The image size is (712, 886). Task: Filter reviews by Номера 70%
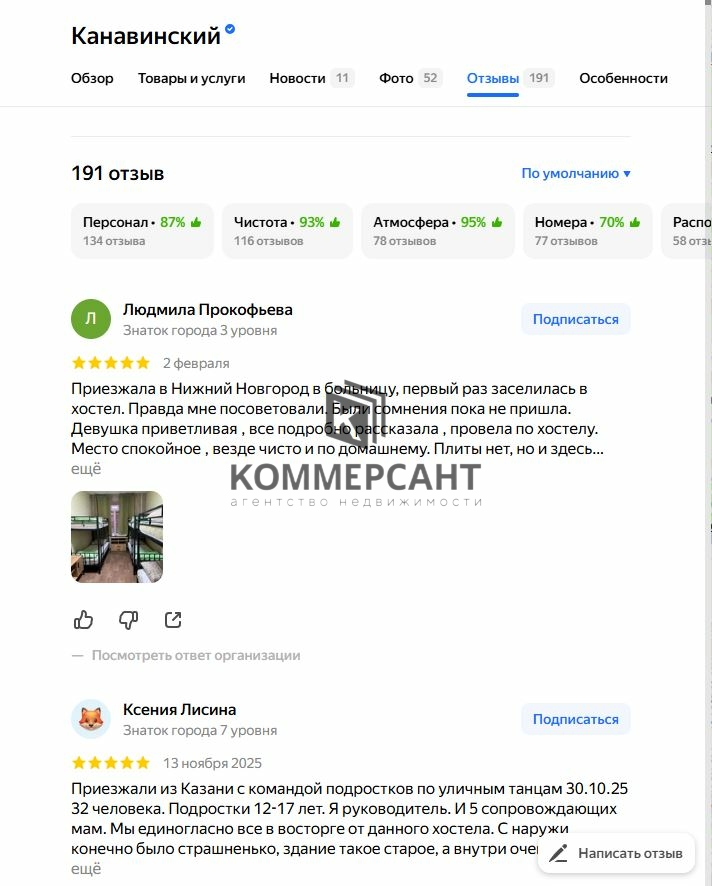(x=588, y=231)
